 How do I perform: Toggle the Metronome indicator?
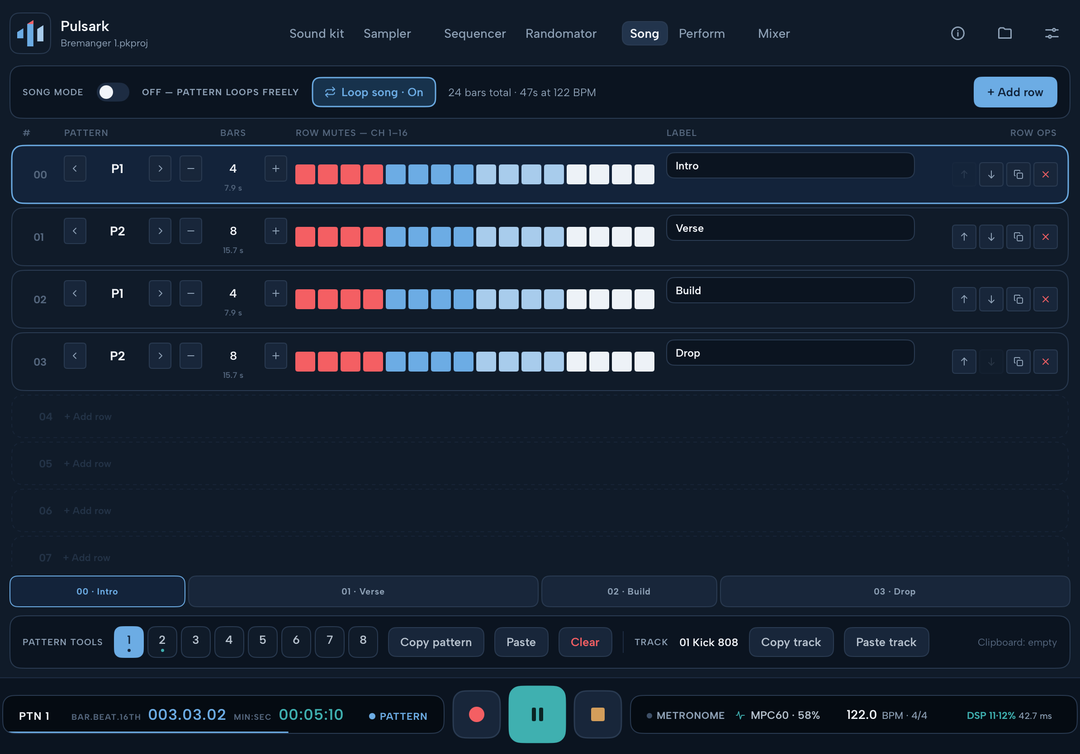pyautogui.click(x=686, y=715)
